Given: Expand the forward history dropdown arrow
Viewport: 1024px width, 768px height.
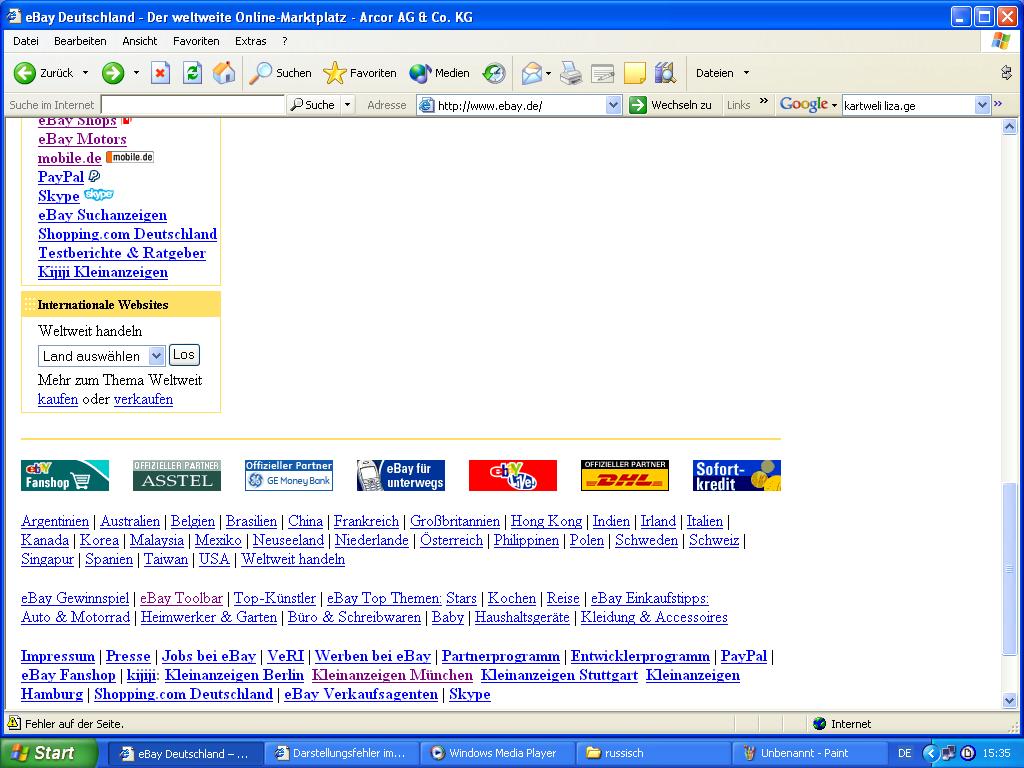Looking at the screenshot, I should pos(136,73).
